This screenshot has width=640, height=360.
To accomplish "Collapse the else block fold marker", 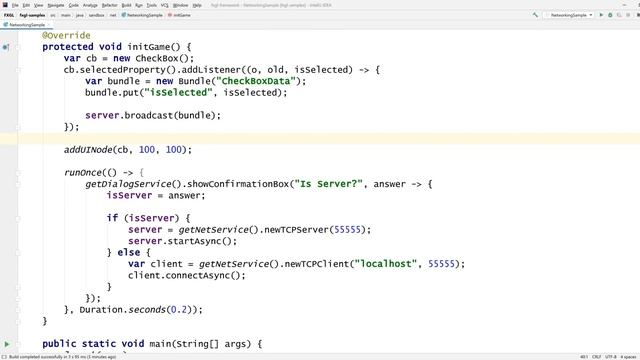I will 18,253.
